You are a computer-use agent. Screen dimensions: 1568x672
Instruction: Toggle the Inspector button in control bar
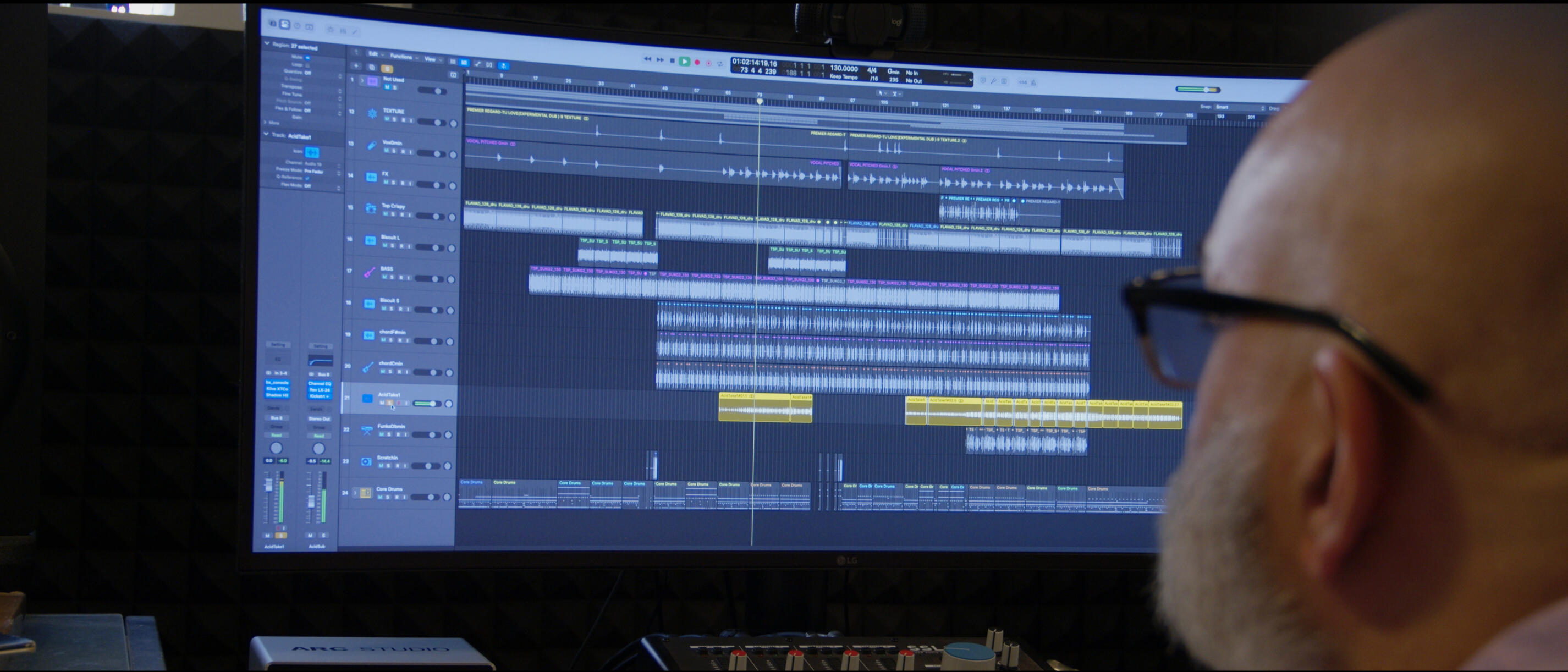(284, 24)
